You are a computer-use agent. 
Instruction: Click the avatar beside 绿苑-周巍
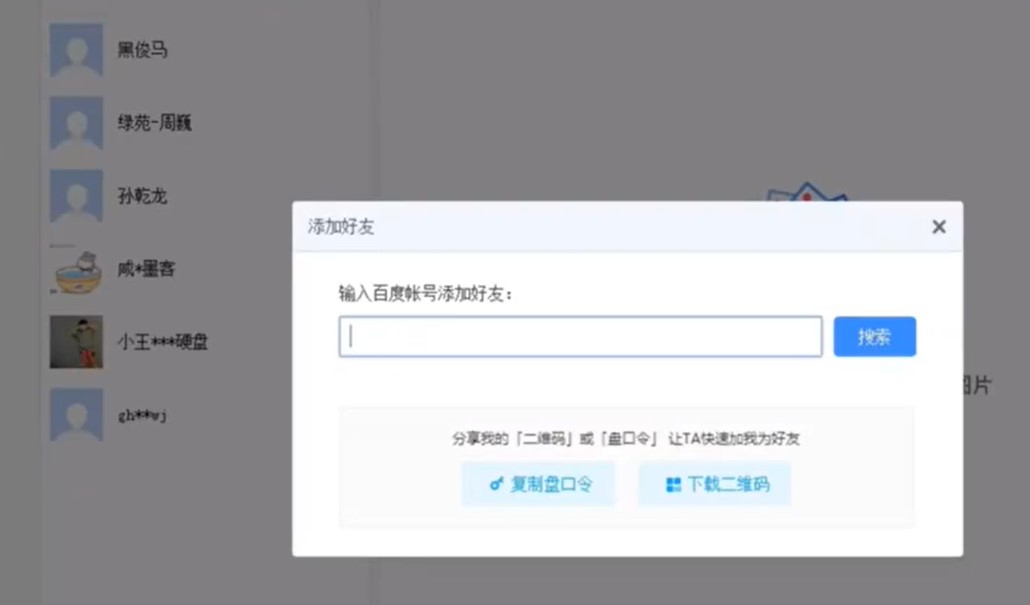click(x=76, y=123)
